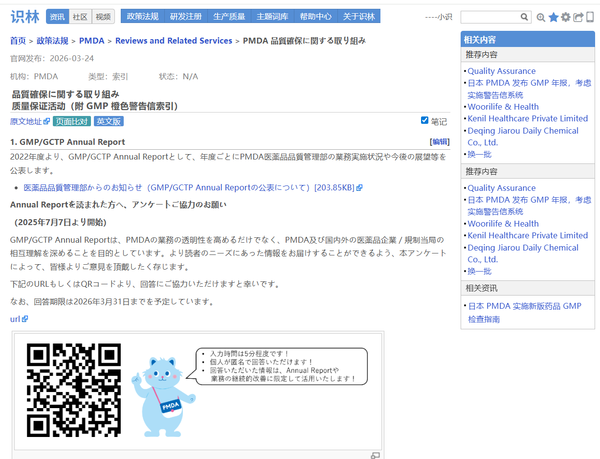
Task: Switch to mobile view via the phone icon
Action: coord(589,17)
